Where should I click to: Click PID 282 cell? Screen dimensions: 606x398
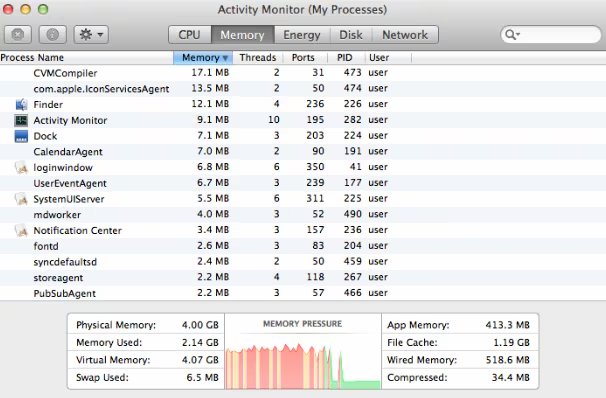click(352, 120)
